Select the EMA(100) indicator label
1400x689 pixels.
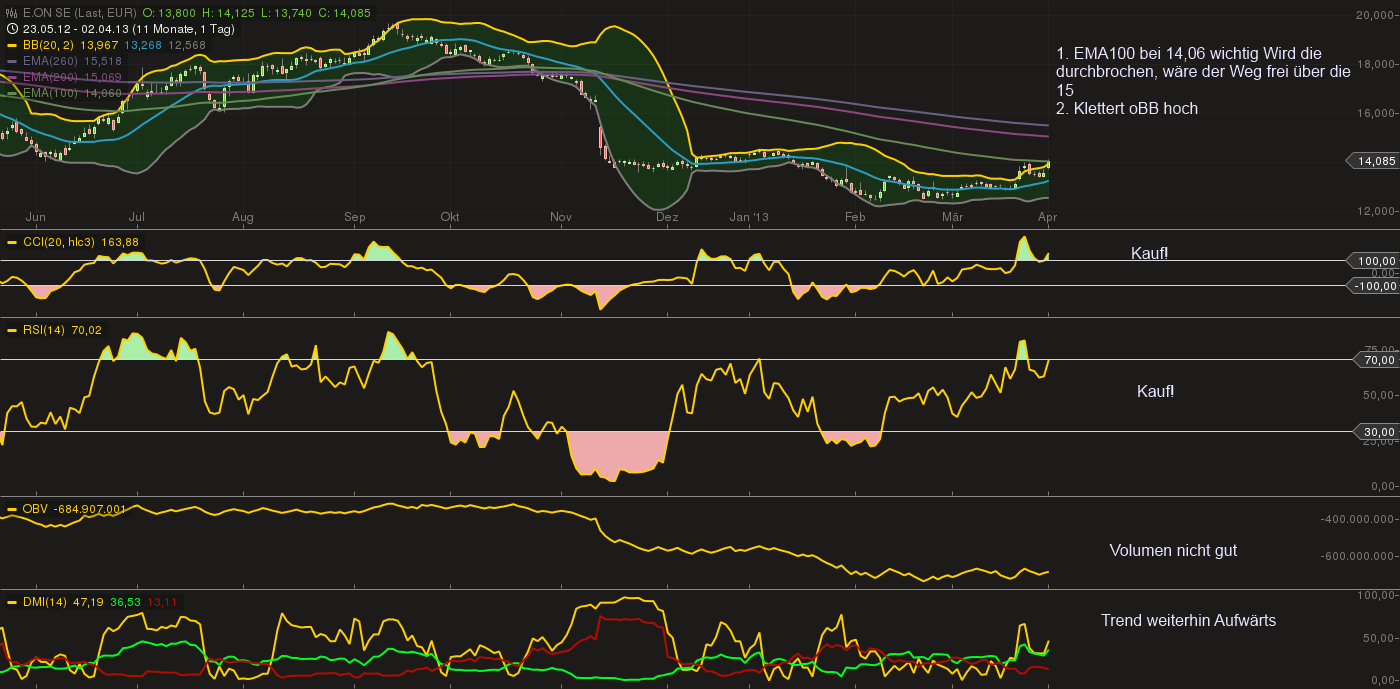(x=51, y=93)
